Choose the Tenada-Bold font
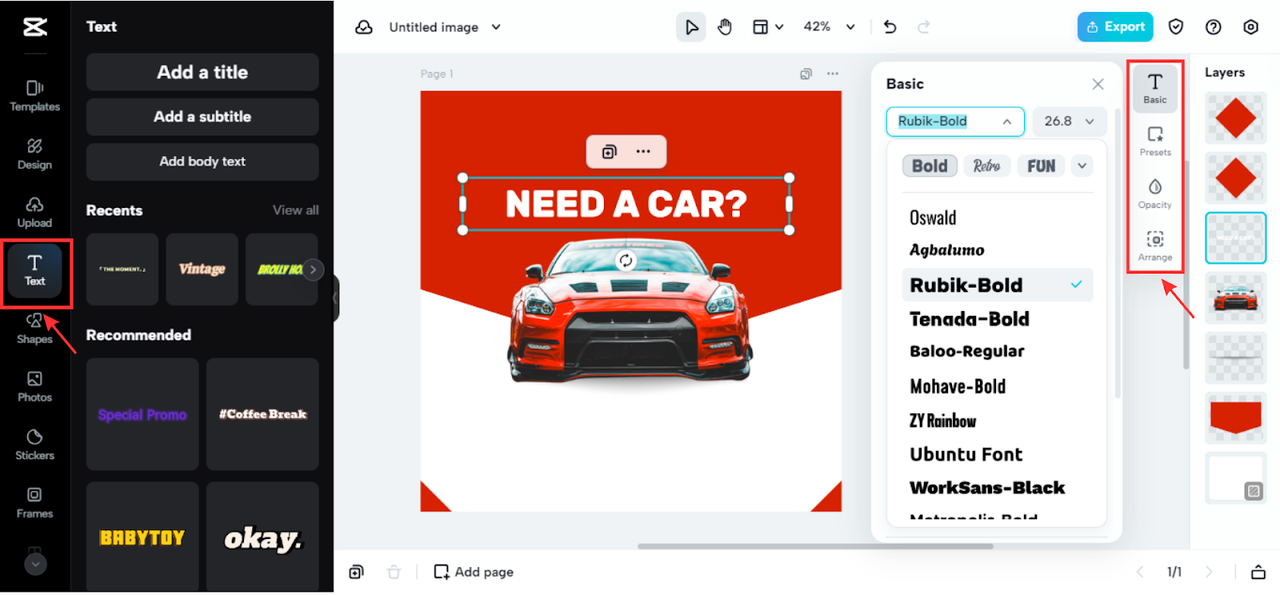 (997, 319)
